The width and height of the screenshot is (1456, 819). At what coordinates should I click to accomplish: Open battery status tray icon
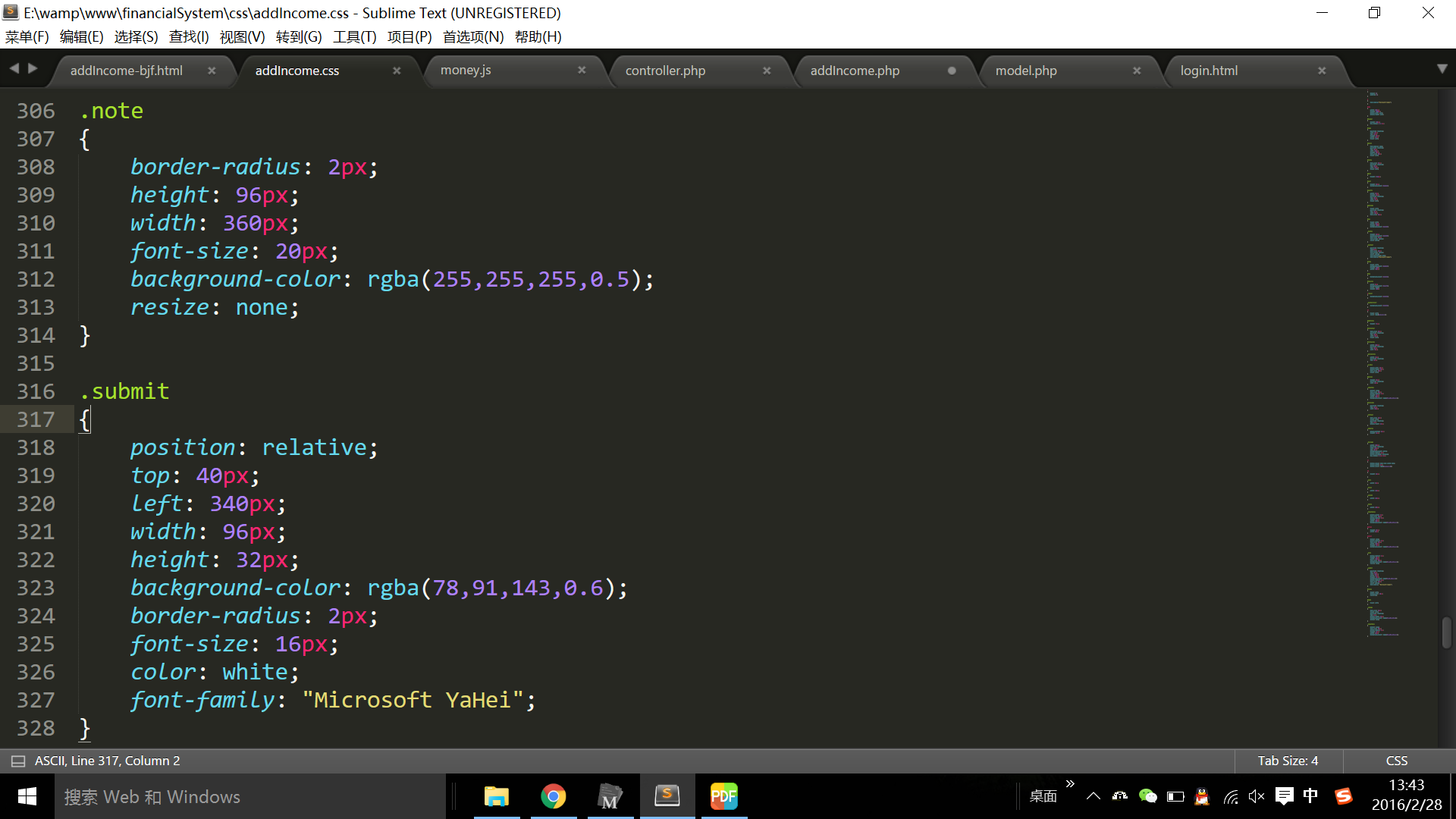pyautogui.click(x=1175, y=796)
